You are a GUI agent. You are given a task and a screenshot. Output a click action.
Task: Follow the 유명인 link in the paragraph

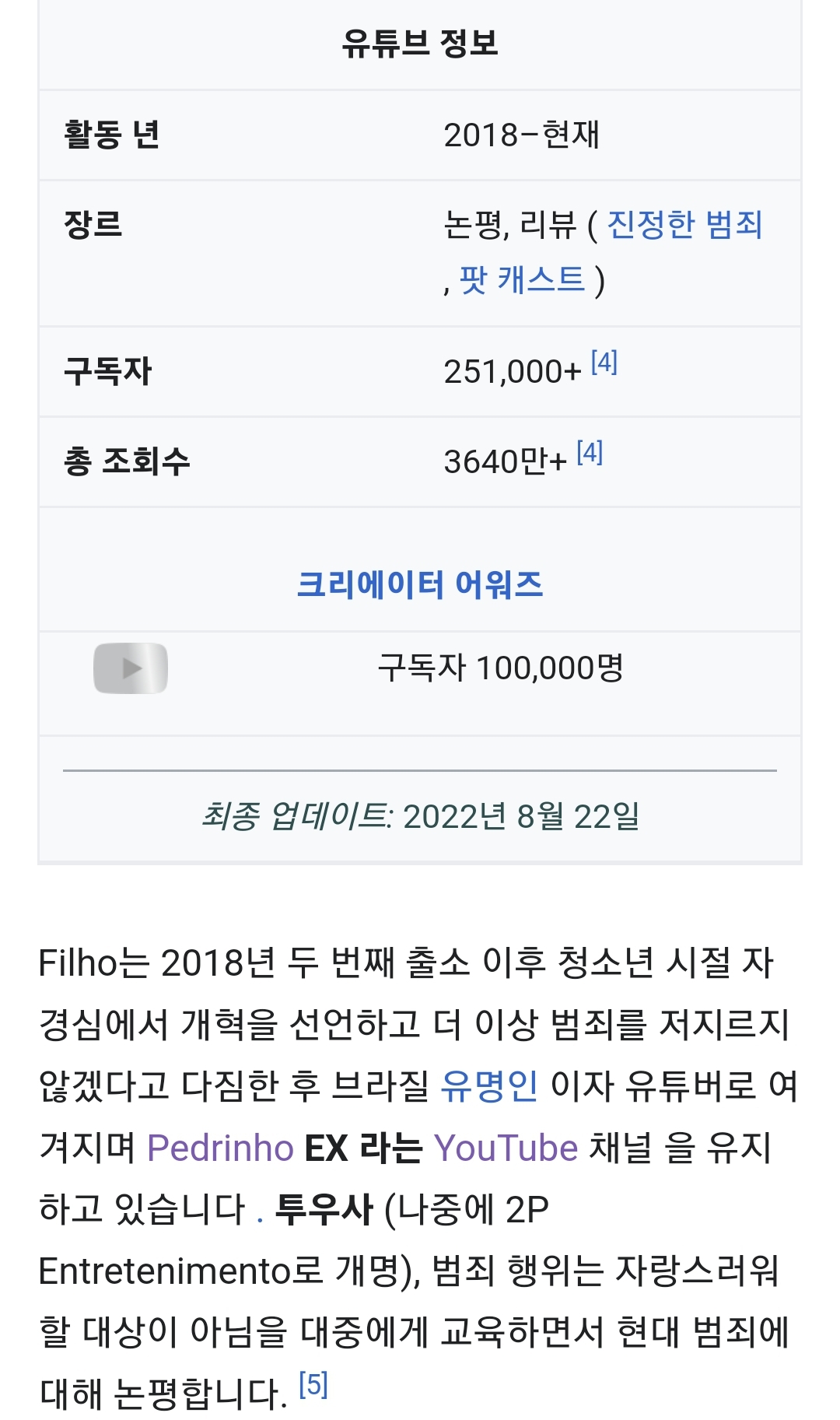tap(488, 1085)
